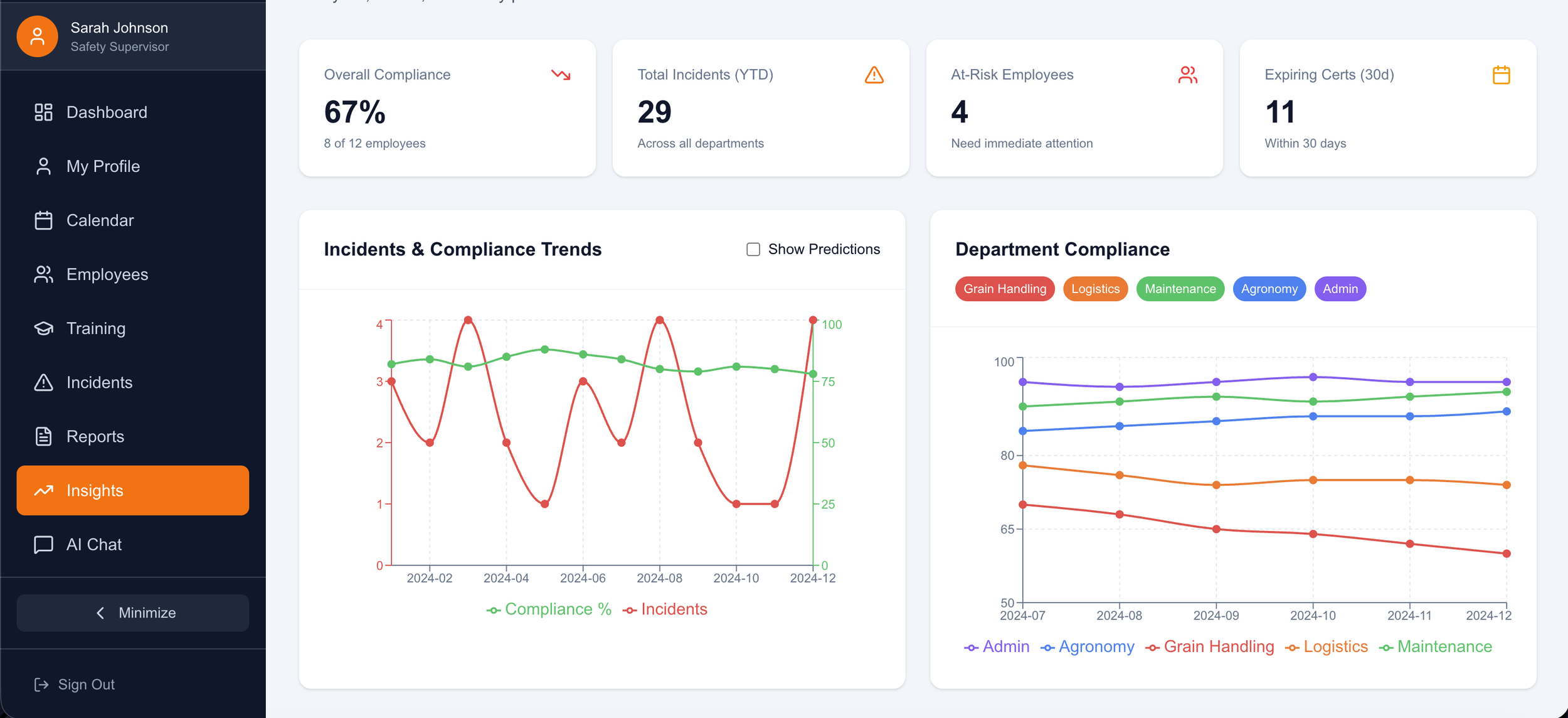
Task: Click the Reports document icon
Action: 43,436
